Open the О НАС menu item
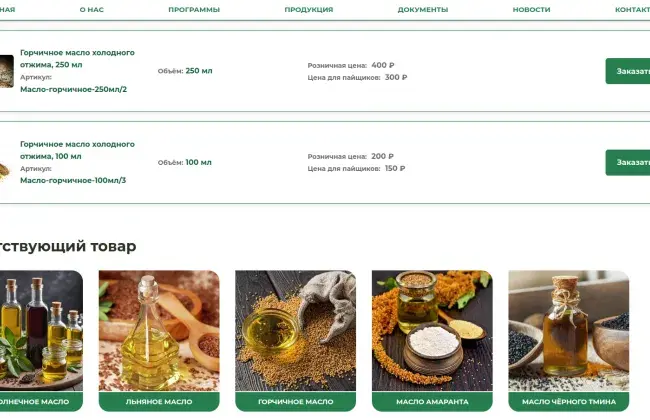The height and width of the screenshot is (420, 650). tap(92, 10)
